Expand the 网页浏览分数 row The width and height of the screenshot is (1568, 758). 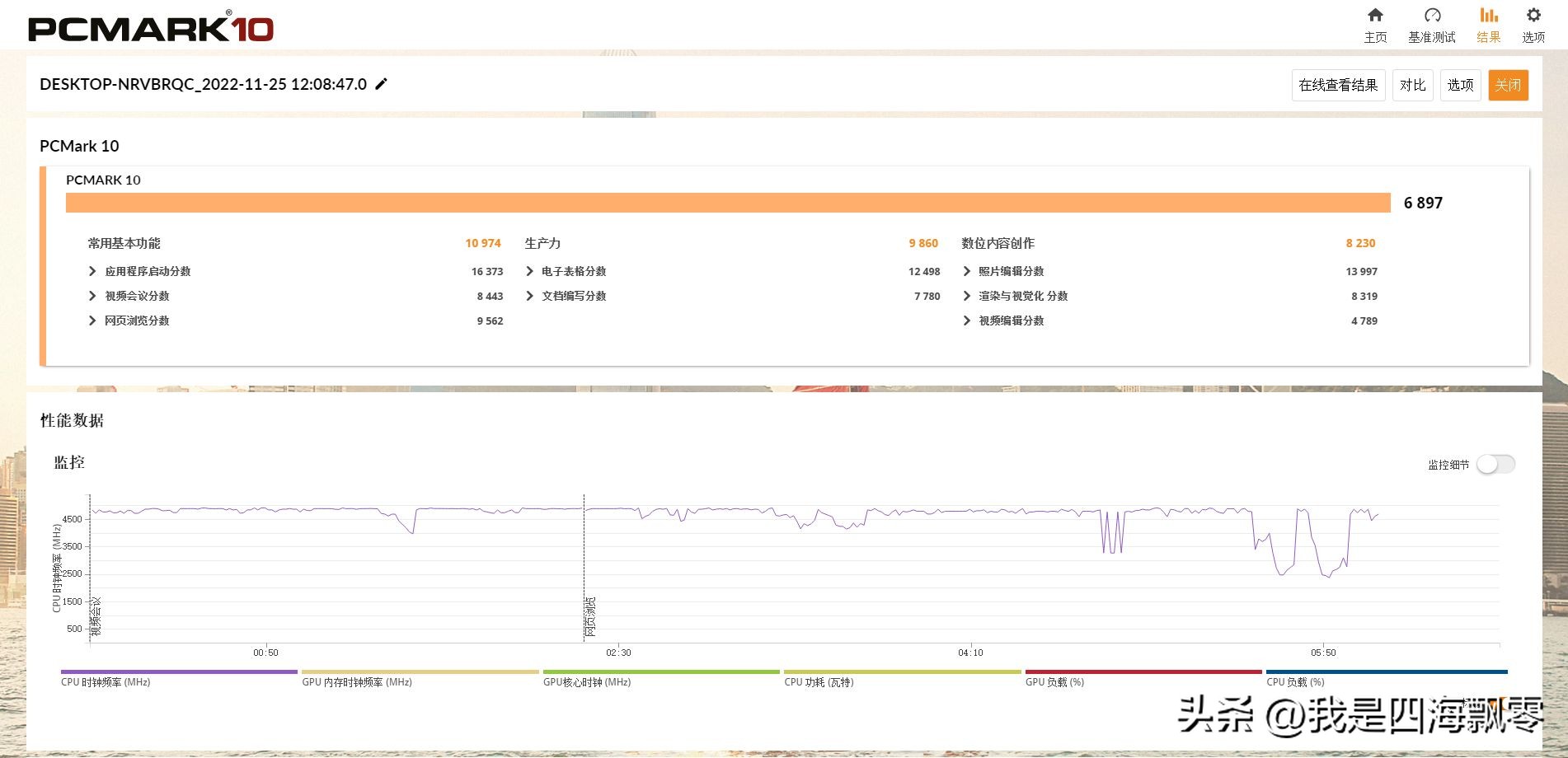click(92, 321)
